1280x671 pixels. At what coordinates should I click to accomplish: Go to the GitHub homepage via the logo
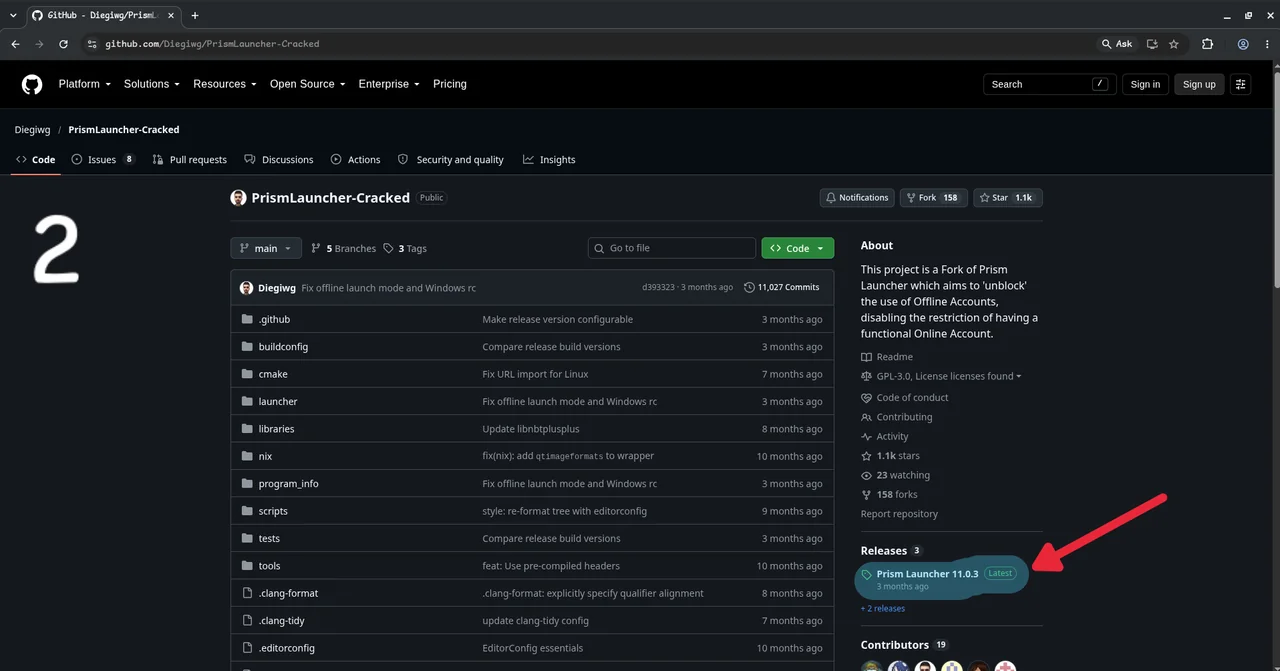(32, 84)
